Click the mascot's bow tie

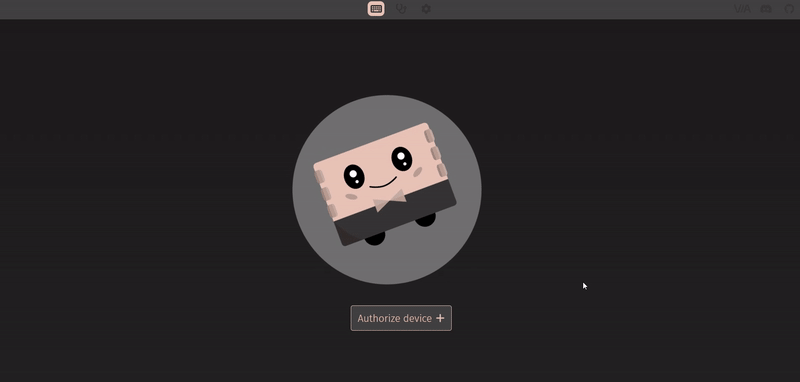[390, 200]
